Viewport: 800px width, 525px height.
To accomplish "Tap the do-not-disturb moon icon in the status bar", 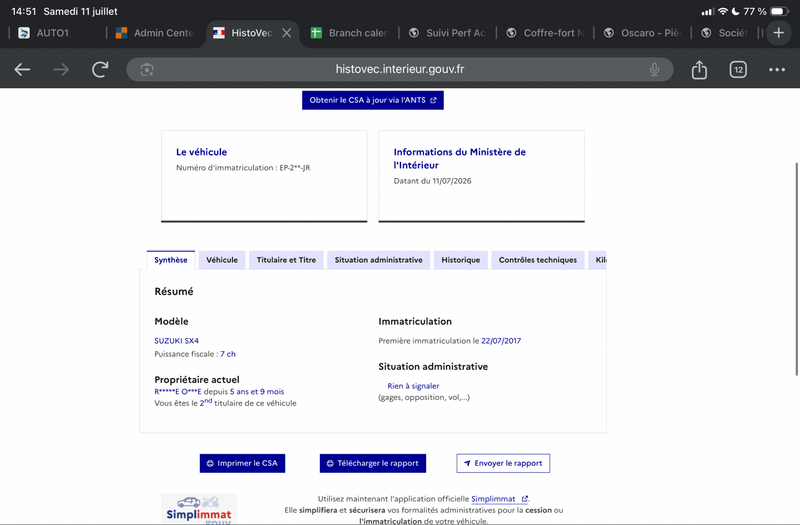I will 735,11.
